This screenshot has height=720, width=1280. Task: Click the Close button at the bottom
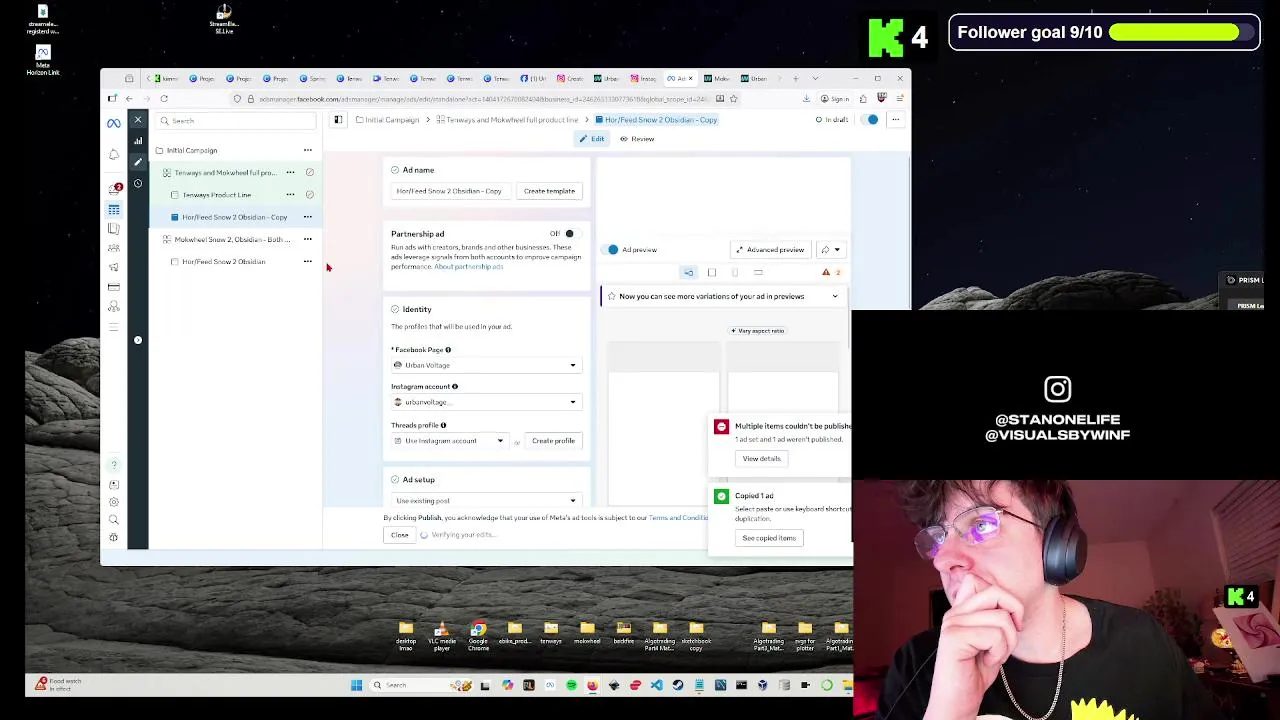click(x=399, y=535)
